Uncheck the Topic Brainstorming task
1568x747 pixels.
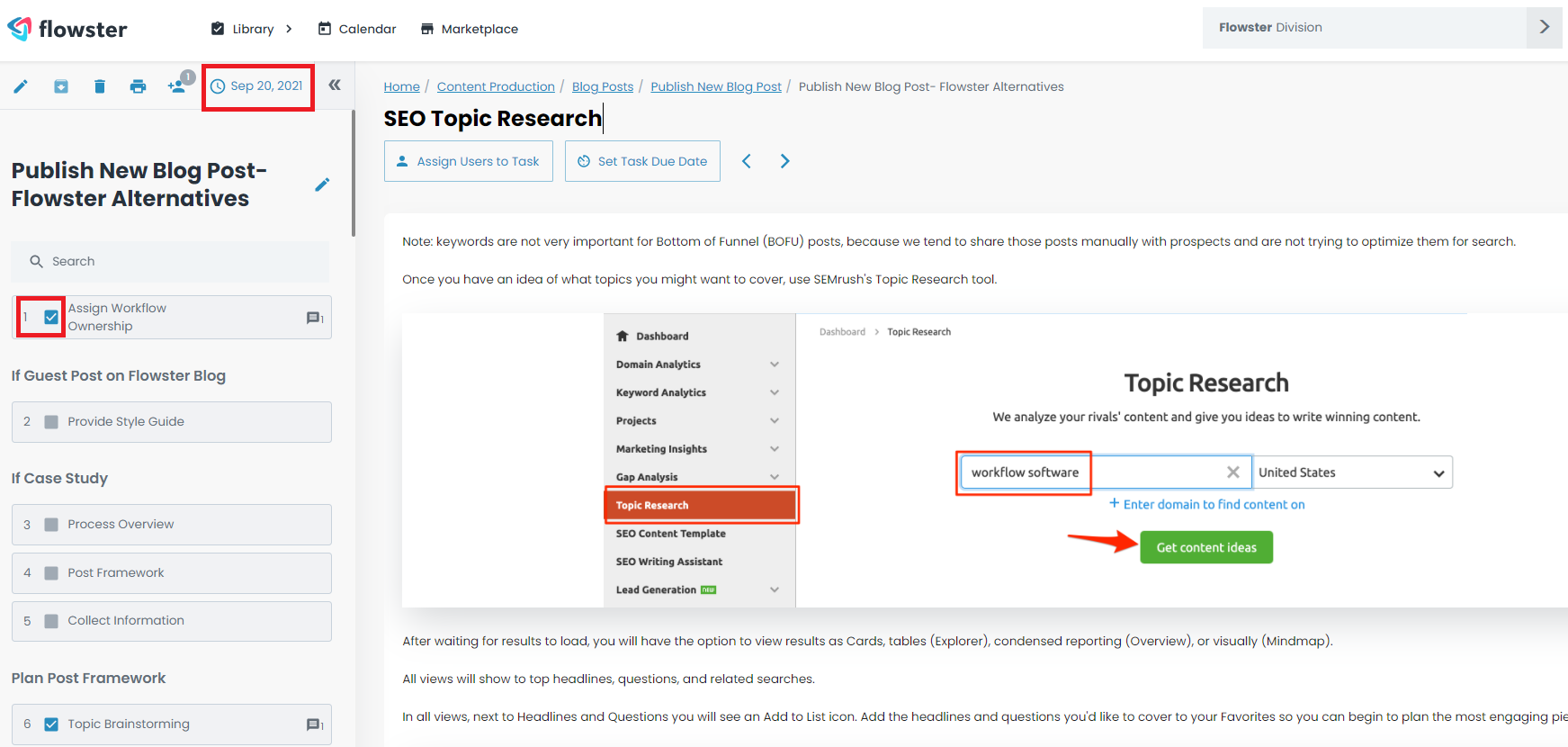[x=51, y=724]
